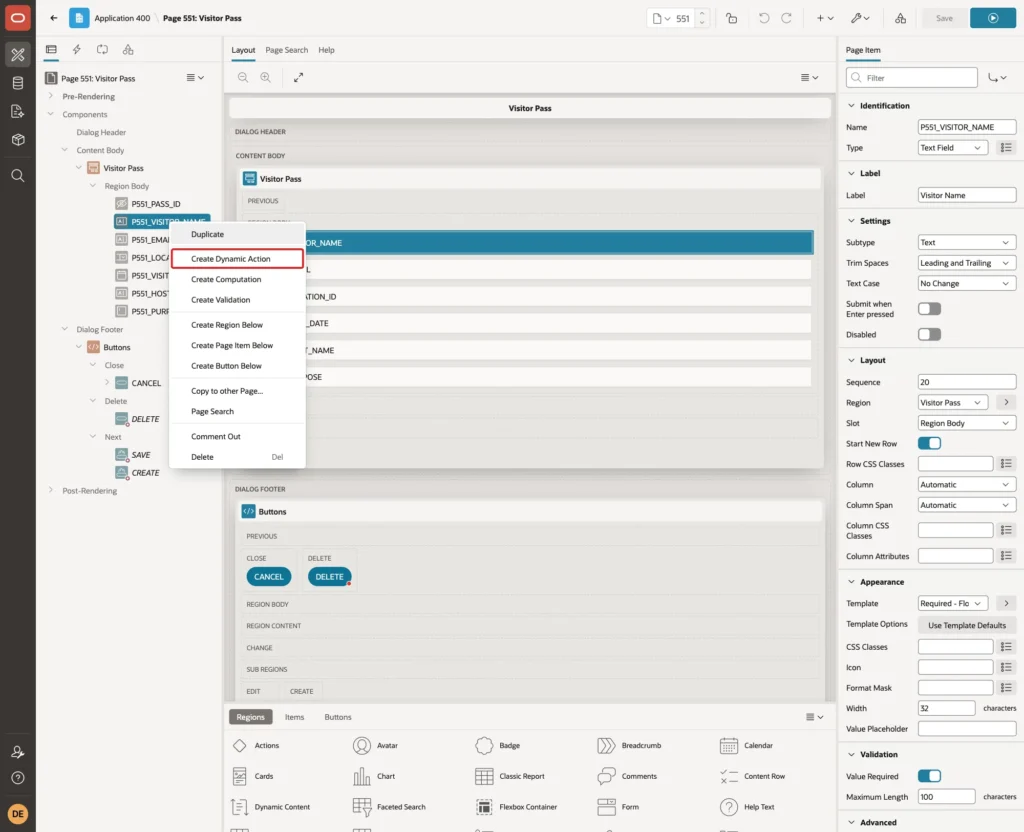This screenshot has width=1024, height=832.
Task: Toggle the Disabled switch
Action: click(929, 334)
